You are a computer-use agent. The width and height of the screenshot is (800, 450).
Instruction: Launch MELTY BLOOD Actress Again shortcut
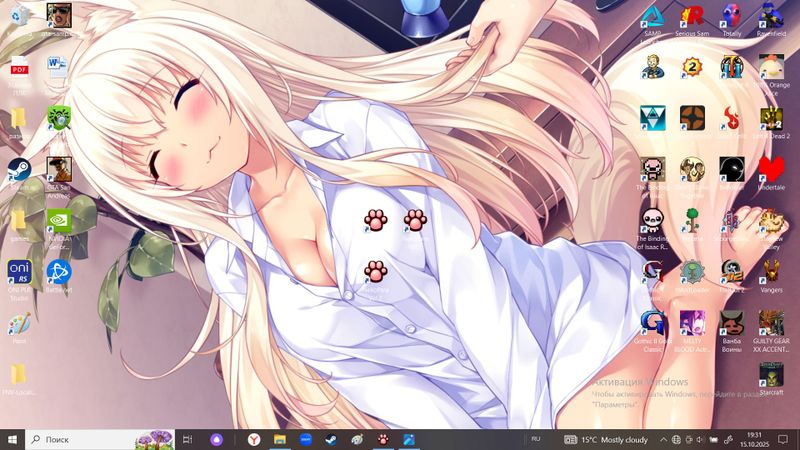(692, 322)
